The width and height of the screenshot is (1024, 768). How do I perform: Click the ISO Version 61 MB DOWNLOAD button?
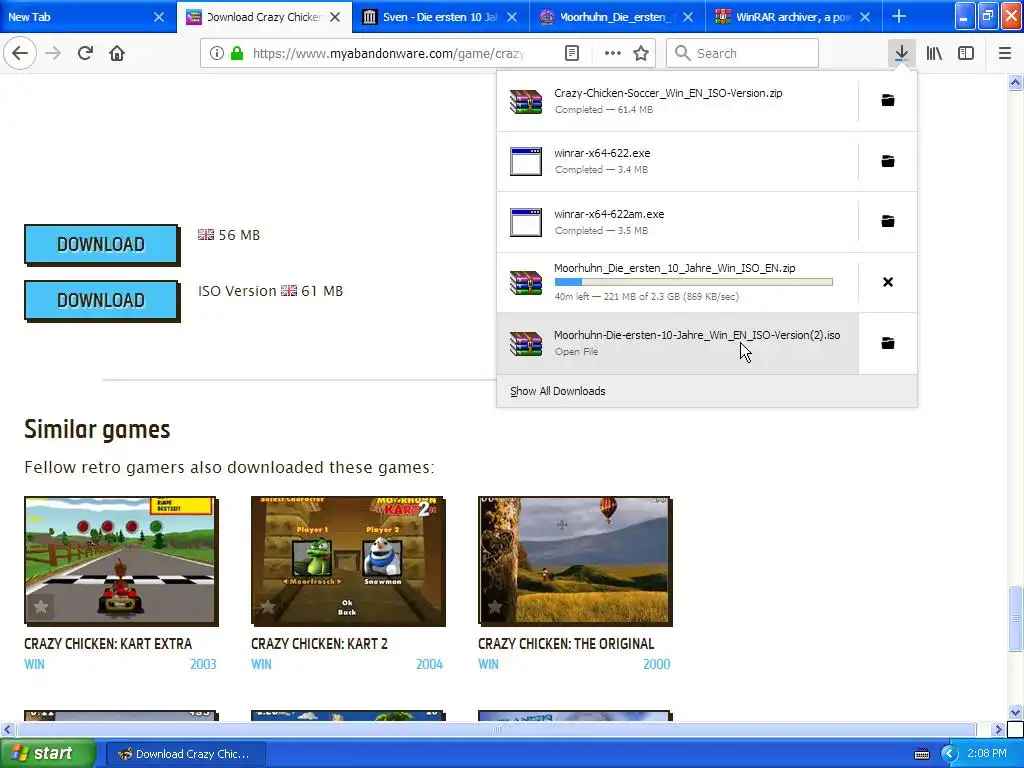[101, 300]
